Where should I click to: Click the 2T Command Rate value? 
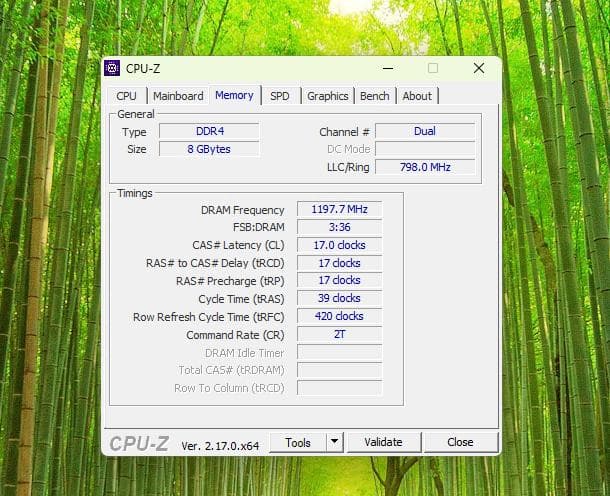[340, 334]
